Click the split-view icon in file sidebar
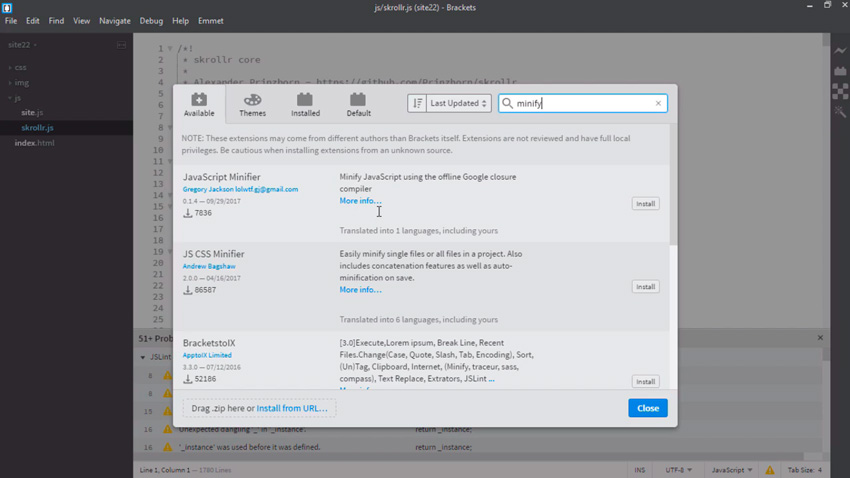The image size is (850, 478). coord(121,45)
